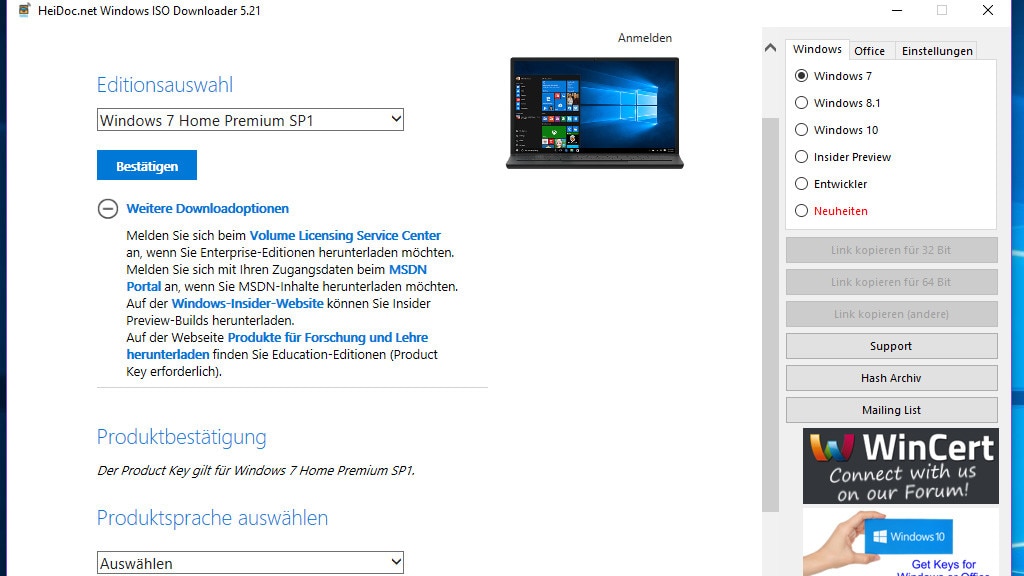Open the Editionsauswahl dropdown showing Windows 7 Home Premium SP1
This screenshot has height=576, width=1024.
[250, 120]
